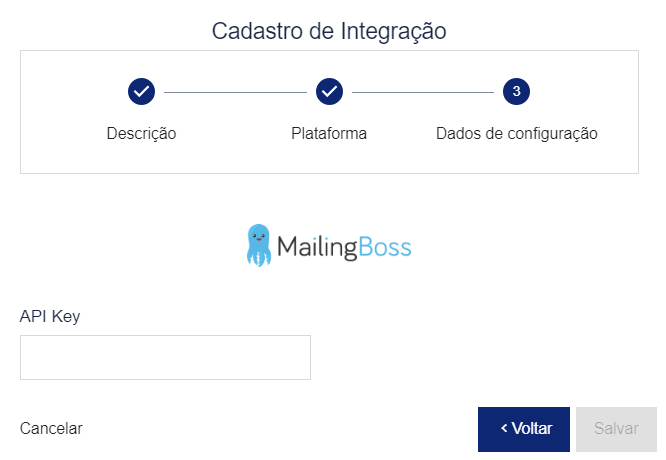
Task: Click the completed Descrição step checkmark circle
Action: 141,91
